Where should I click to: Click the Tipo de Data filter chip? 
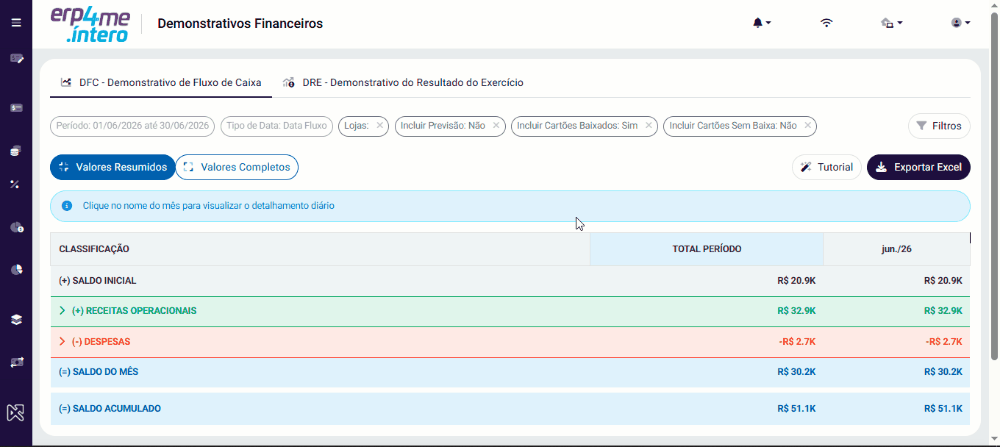click(277, 126)
